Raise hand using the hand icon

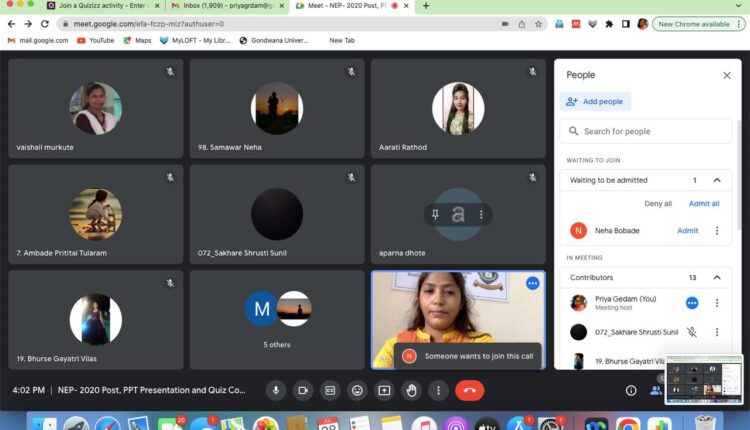tap(411, 391)
